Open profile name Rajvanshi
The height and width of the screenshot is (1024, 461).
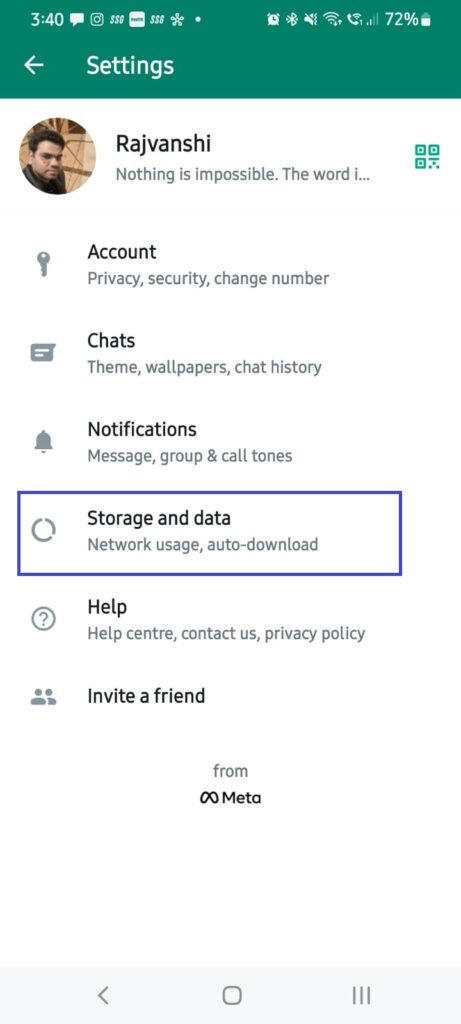pyautogui.click(x=163, y=144)
